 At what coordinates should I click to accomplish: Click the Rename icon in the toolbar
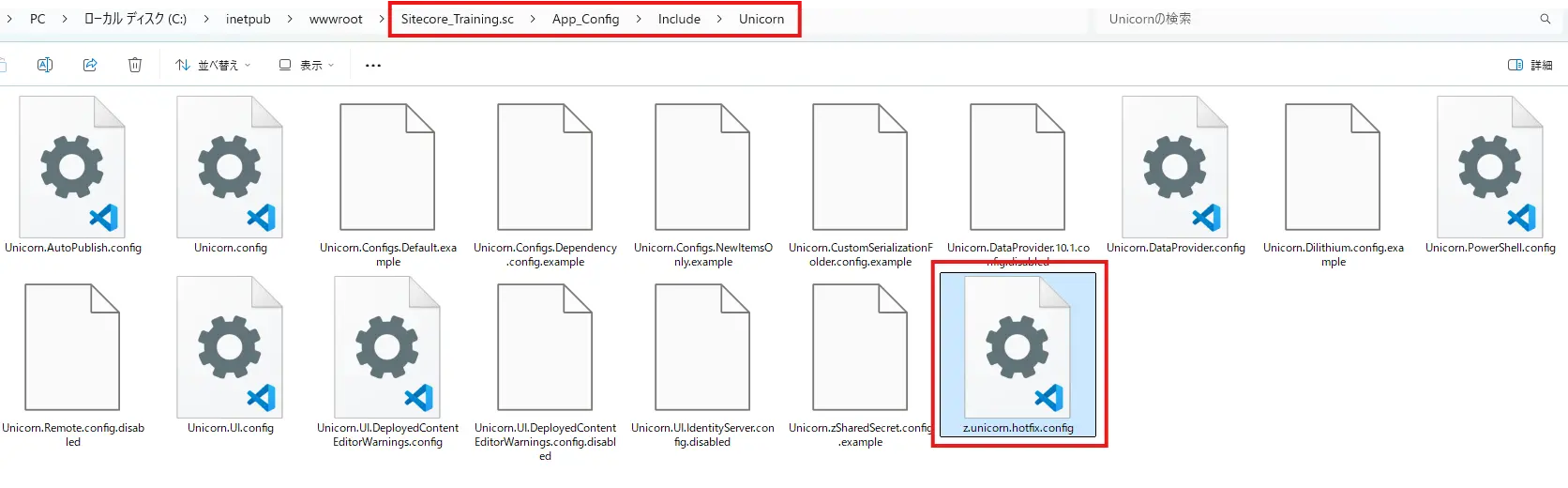[x=44, y=65]
